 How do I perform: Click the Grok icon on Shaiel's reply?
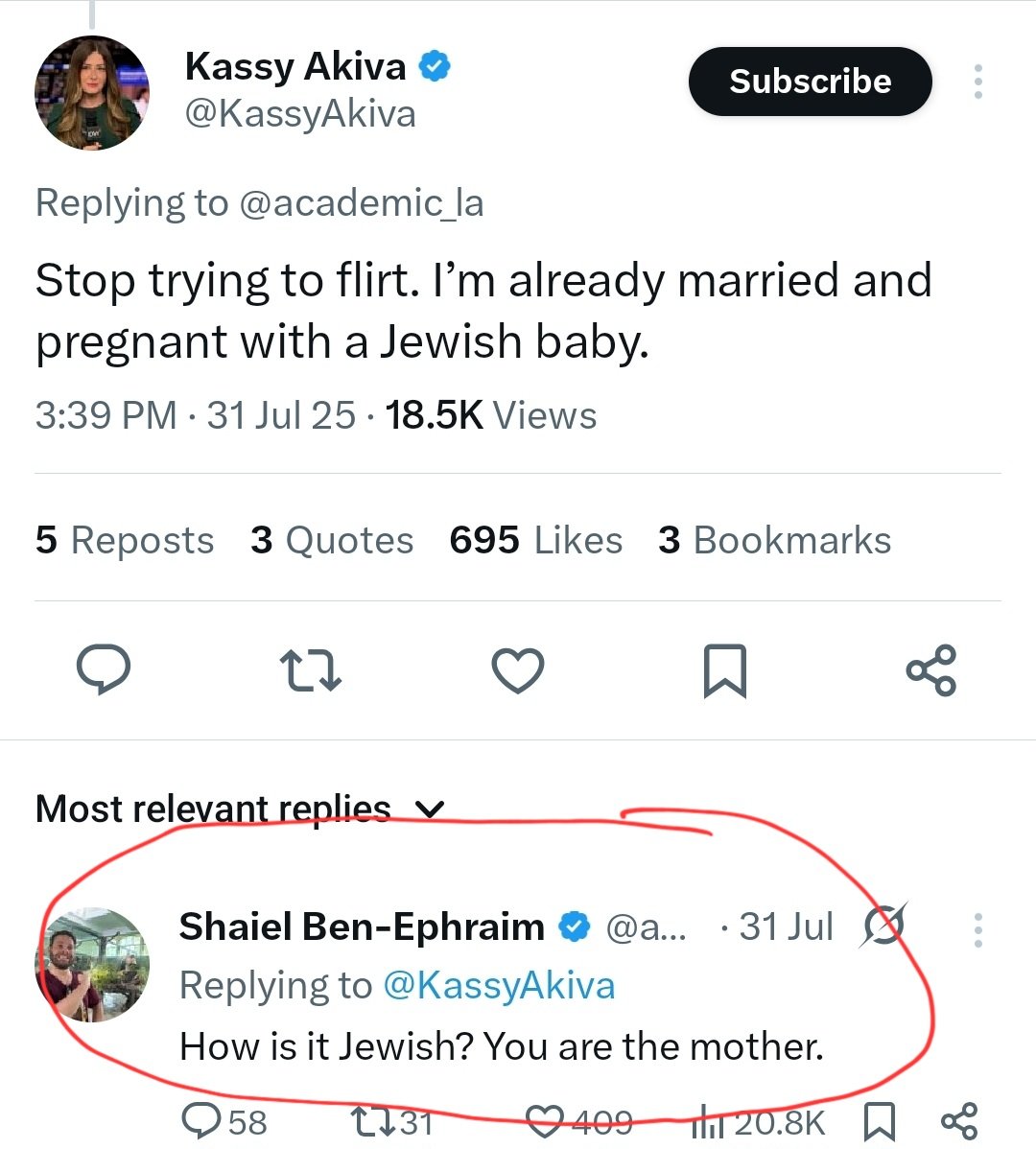click(883, 926)
